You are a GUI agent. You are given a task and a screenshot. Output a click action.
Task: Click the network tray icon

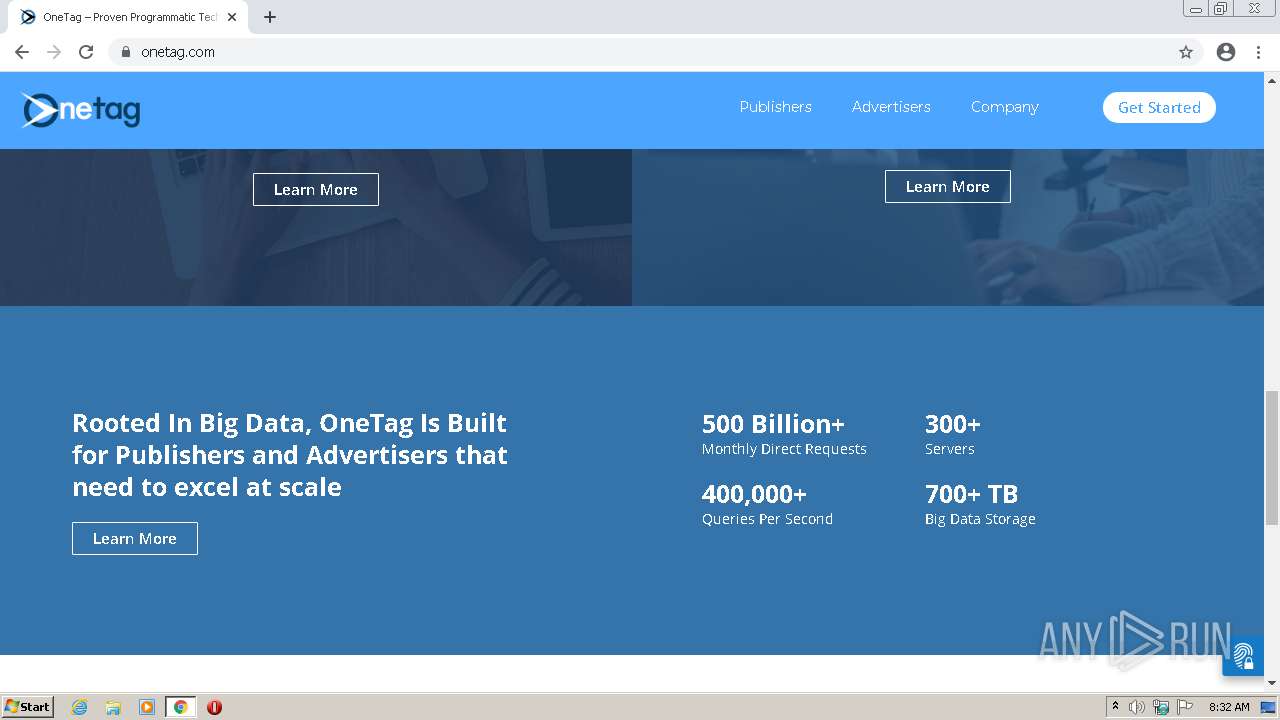[1161, 707]
